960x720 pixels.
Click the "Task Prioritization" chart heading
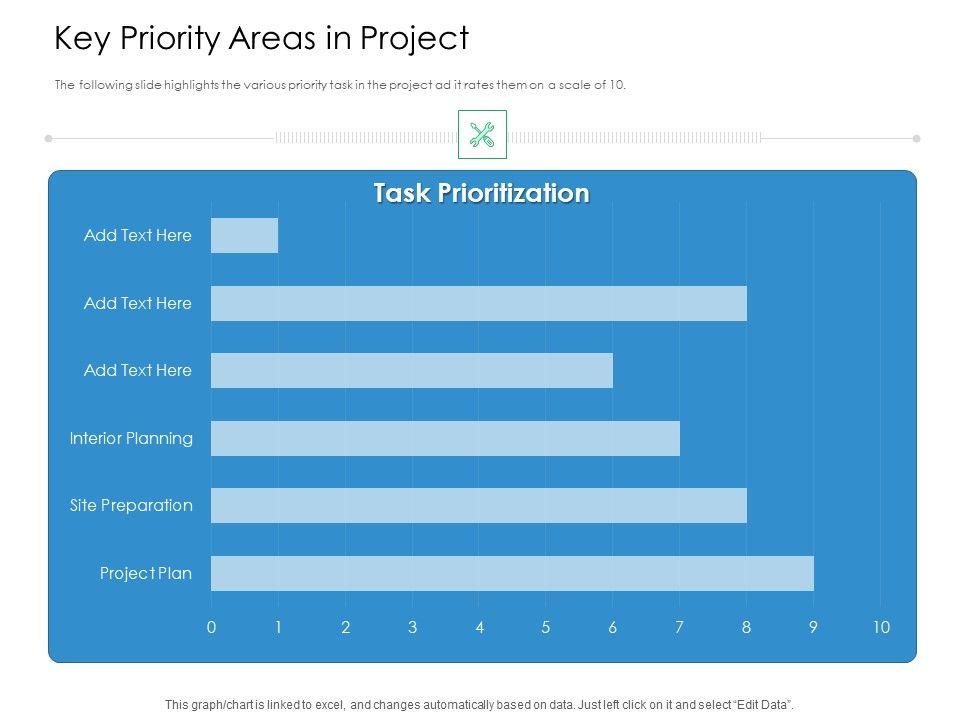click(481, 193)
